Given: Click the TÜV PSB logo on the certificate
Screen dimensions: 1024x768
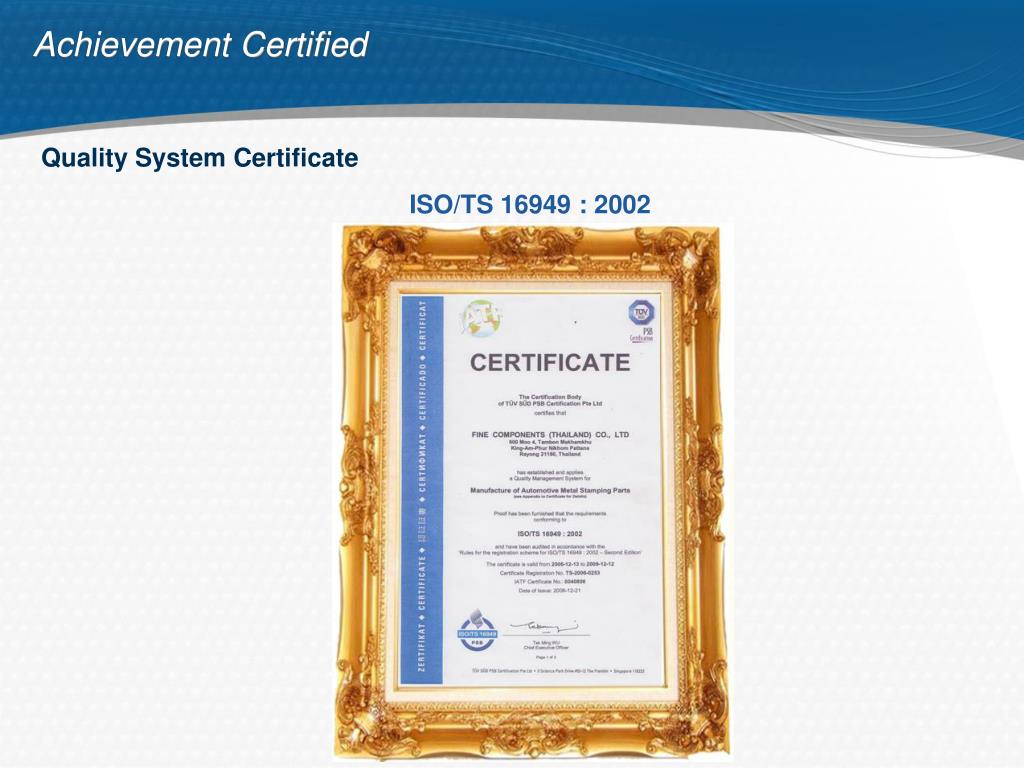Looking at the screenshot, I should click(x=641, y=321).
